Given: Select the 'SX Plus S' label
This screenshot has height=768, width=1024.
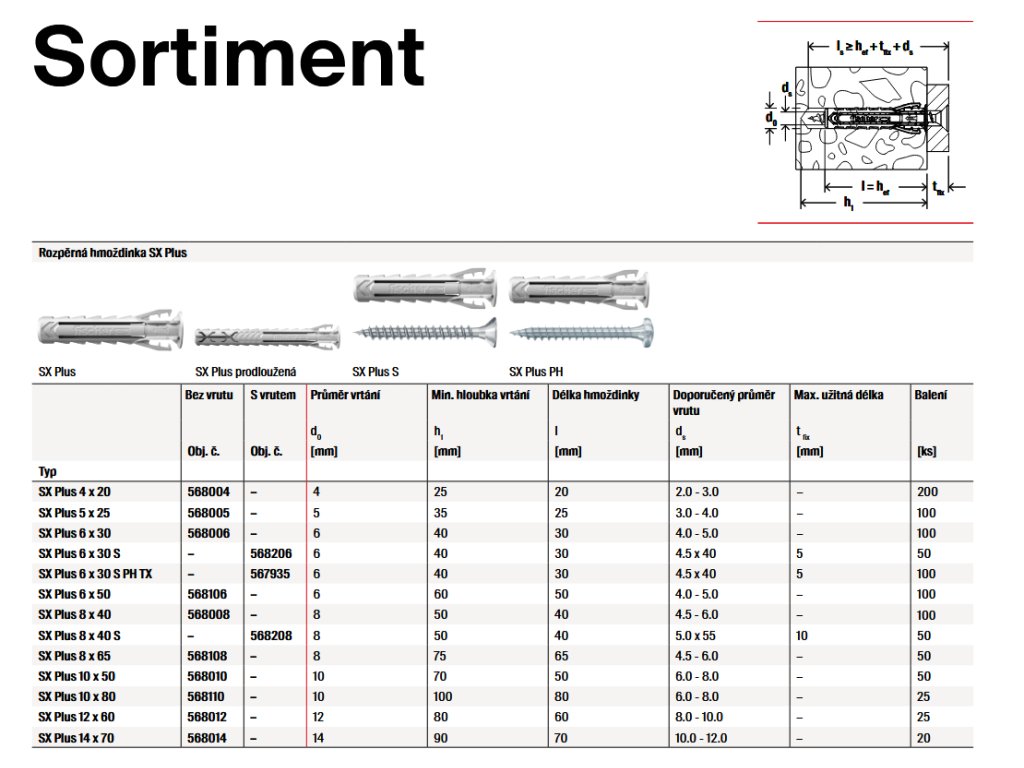Looking at the screenshot, I should (376, 372).
